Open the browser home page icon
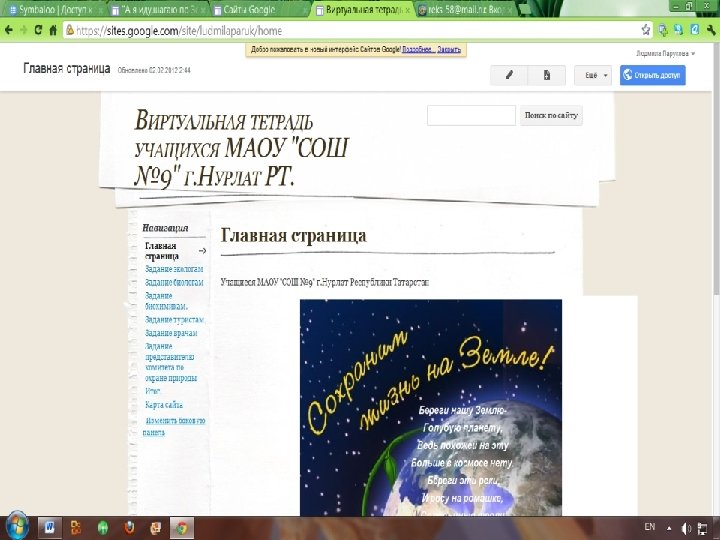The height and width of the screenshot is (540, 720). pyautogui.click(x=53, y=30)
